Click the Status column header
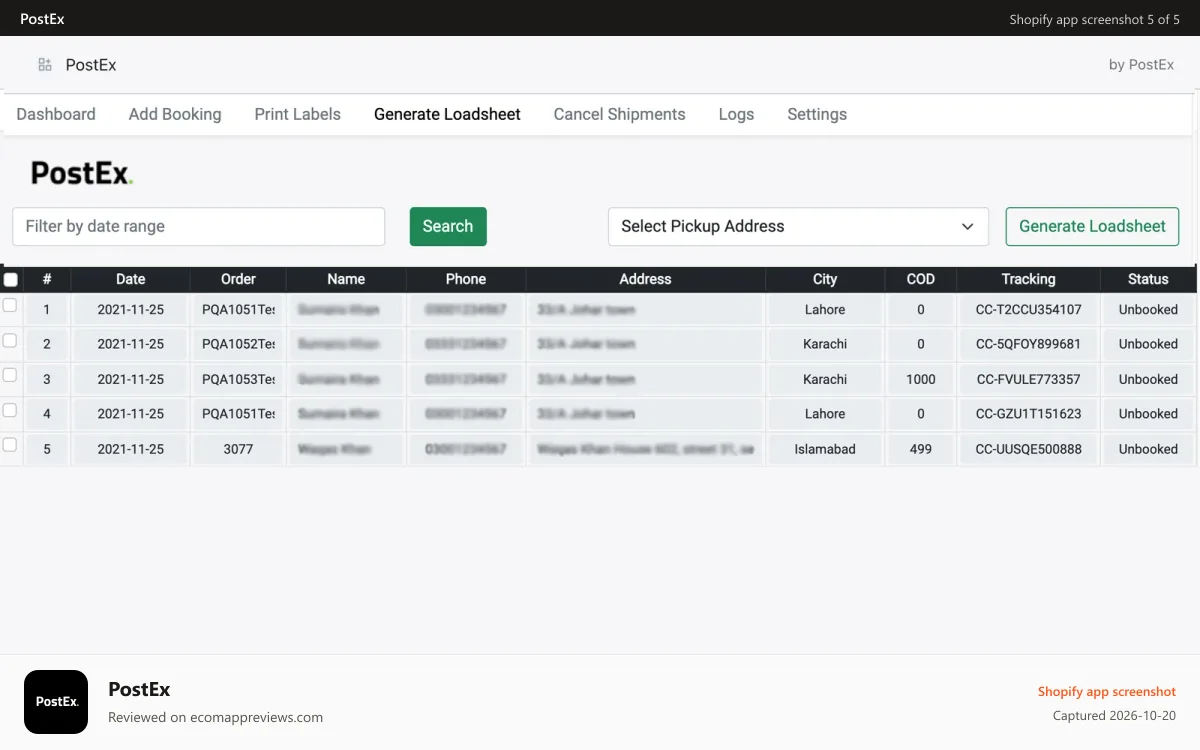 (x=1148, y=279)
